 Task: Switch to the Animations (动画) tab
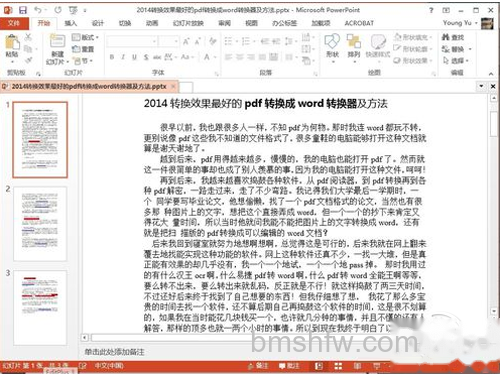pos(152,23)
